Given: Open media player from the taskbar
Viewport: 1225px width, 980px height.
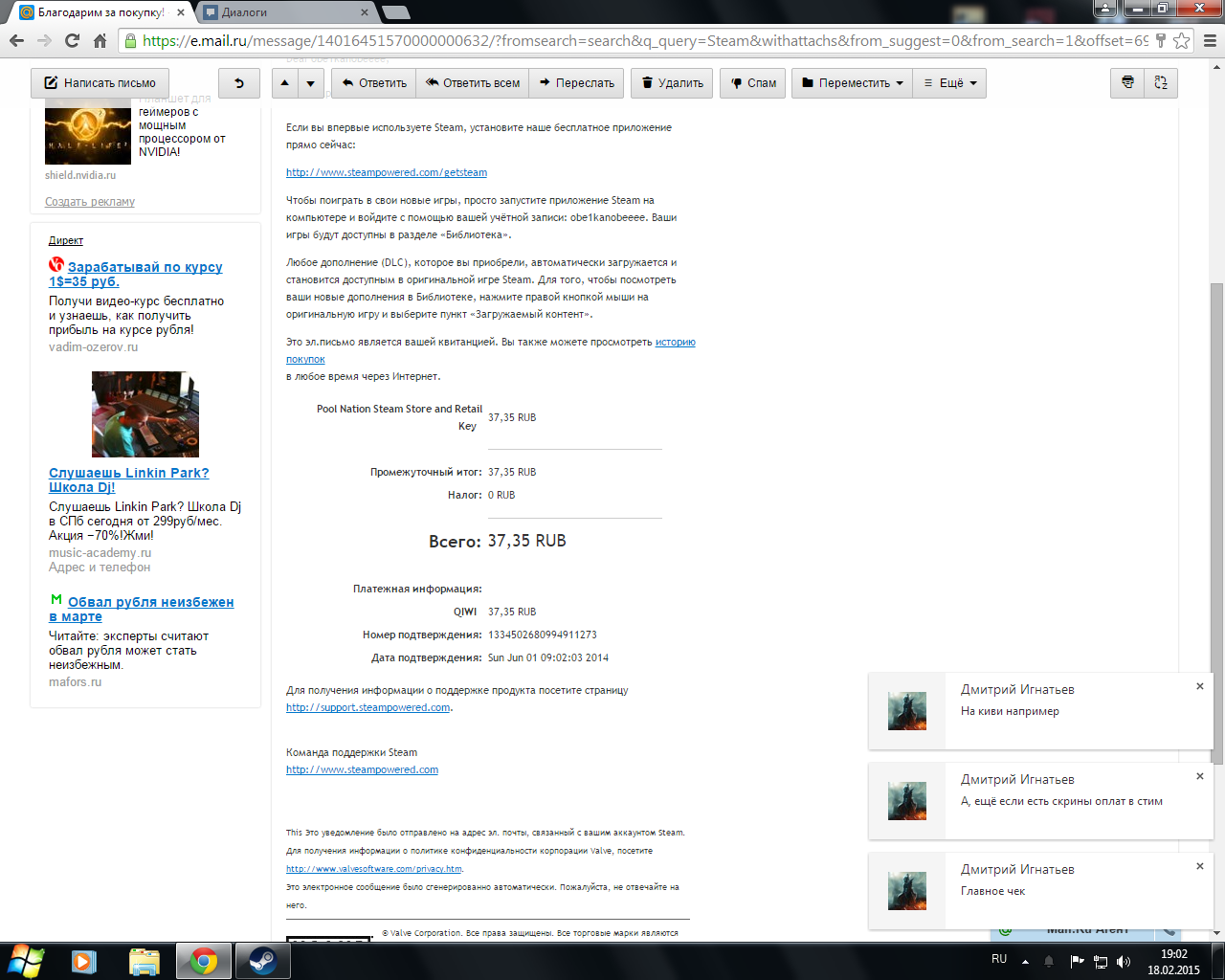Looking at the screenshot, I should point(84,961).
